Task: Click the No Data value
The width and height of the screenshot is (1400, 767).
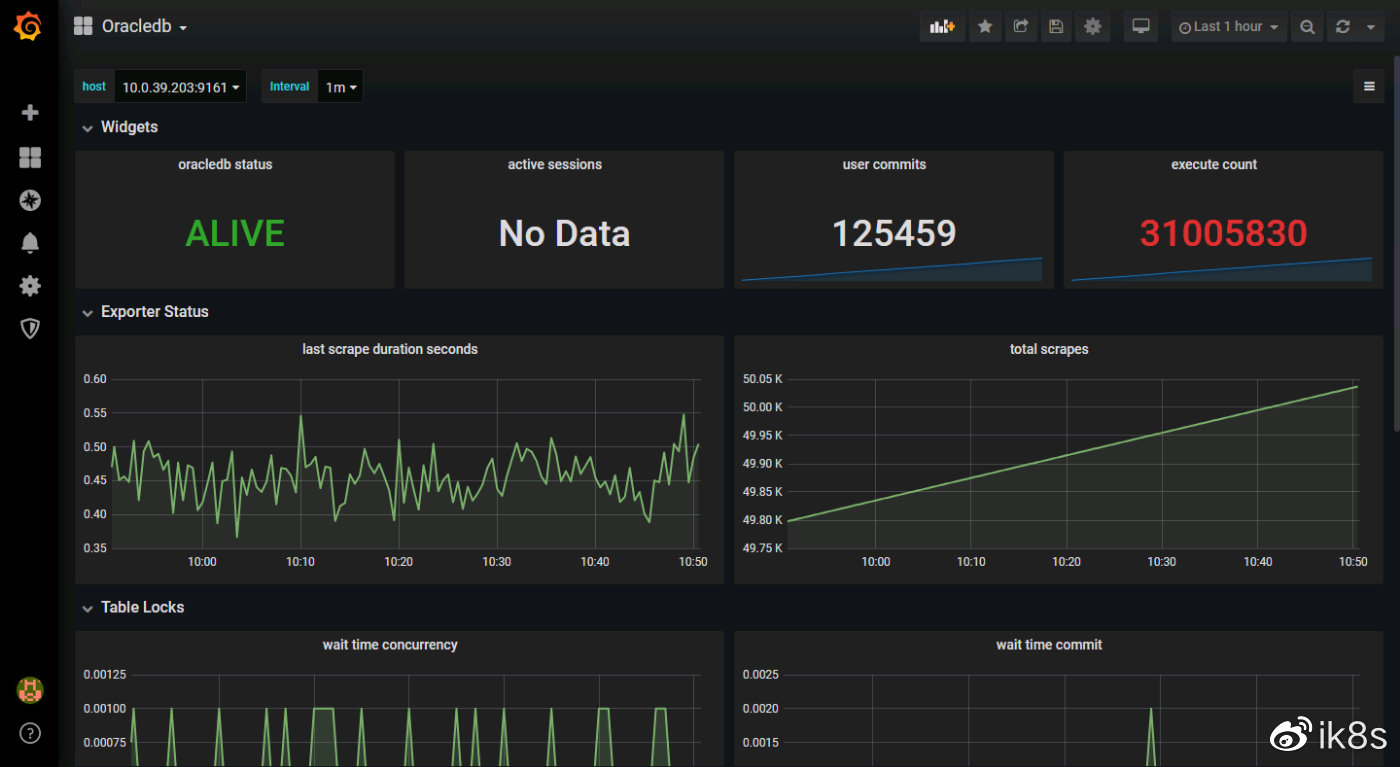Action: click(564, 233)
